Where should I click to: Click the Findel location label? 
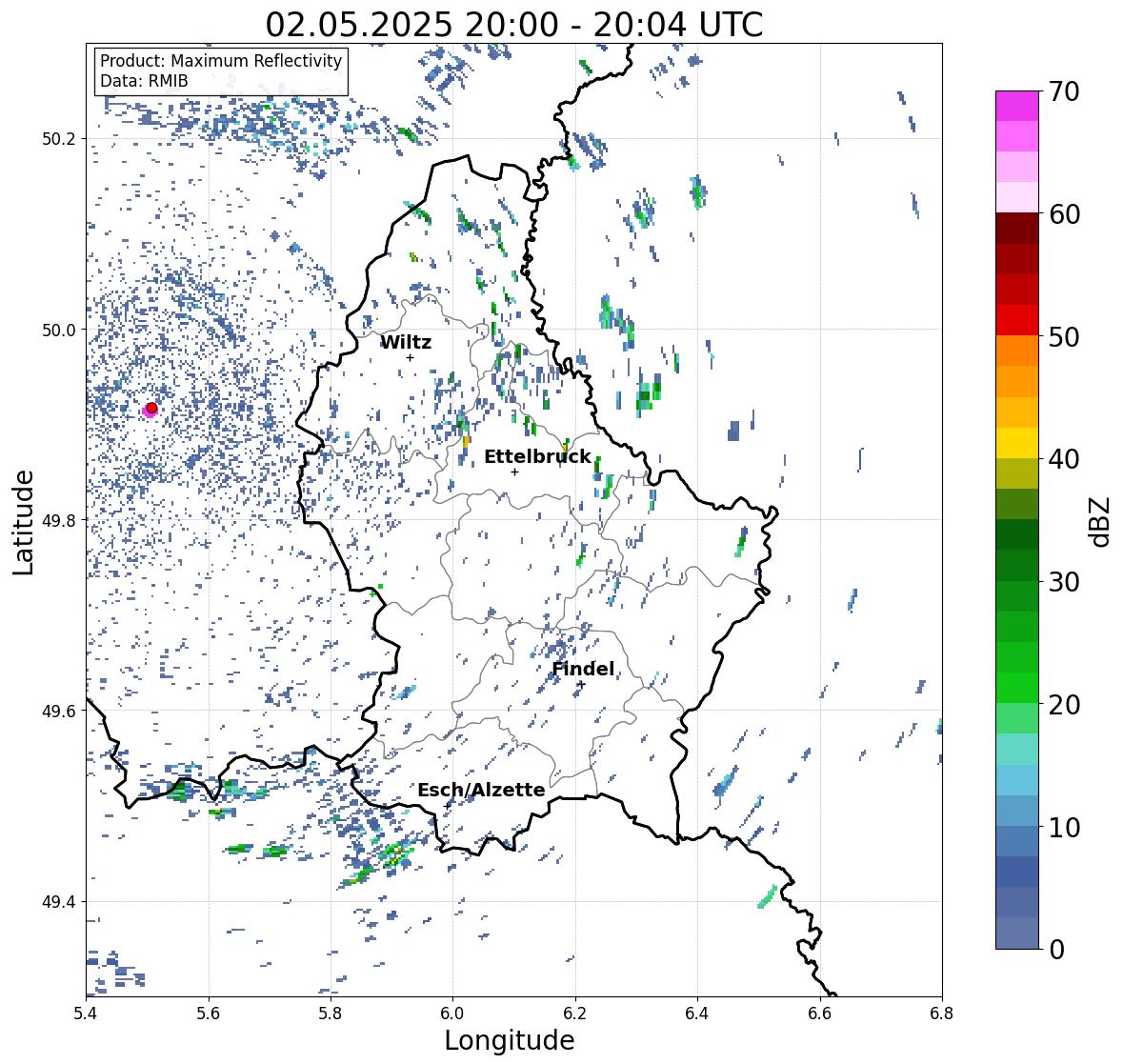click(583, 669)
